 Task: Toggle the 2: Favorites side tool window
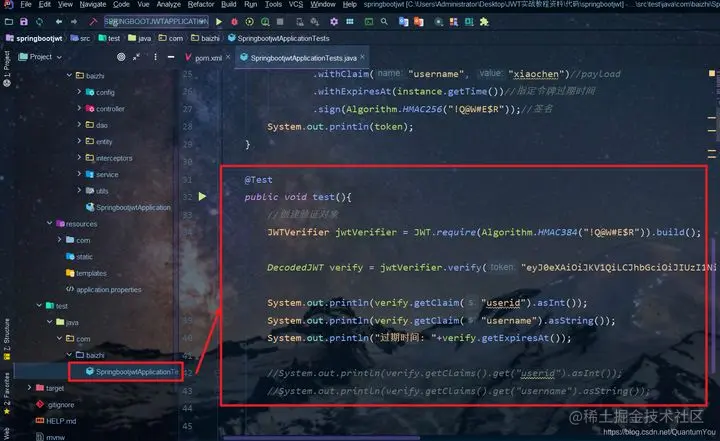tap(6, 393)
